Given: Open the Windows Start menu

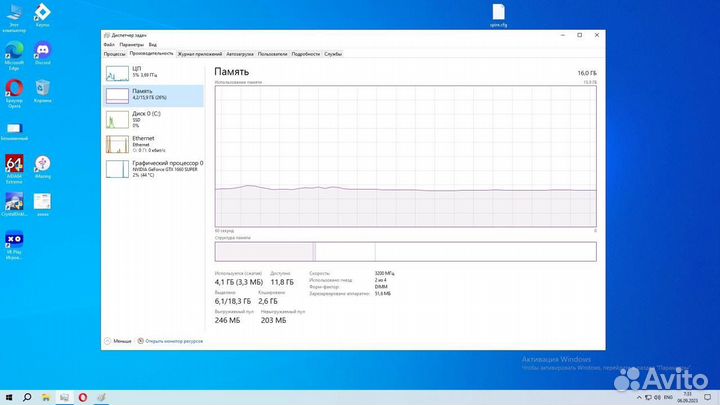Looking at the screenshot, I should (8, 397).
